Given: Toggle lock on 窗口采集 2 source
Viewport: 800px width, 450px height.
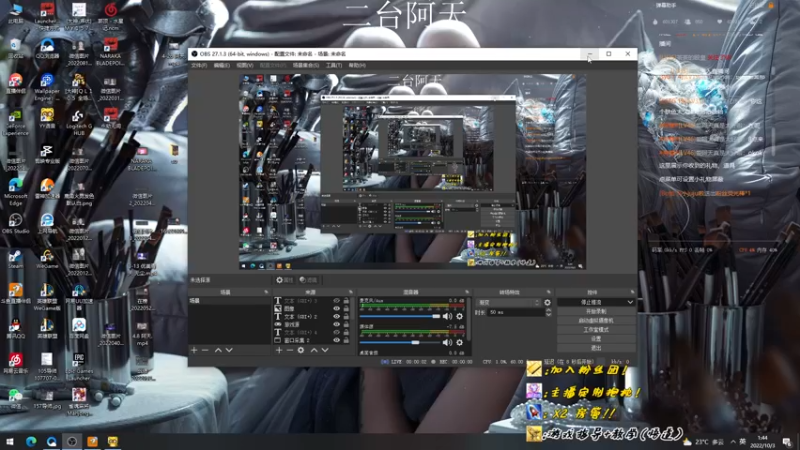Looking at the screenshot, I should [346, 340].
